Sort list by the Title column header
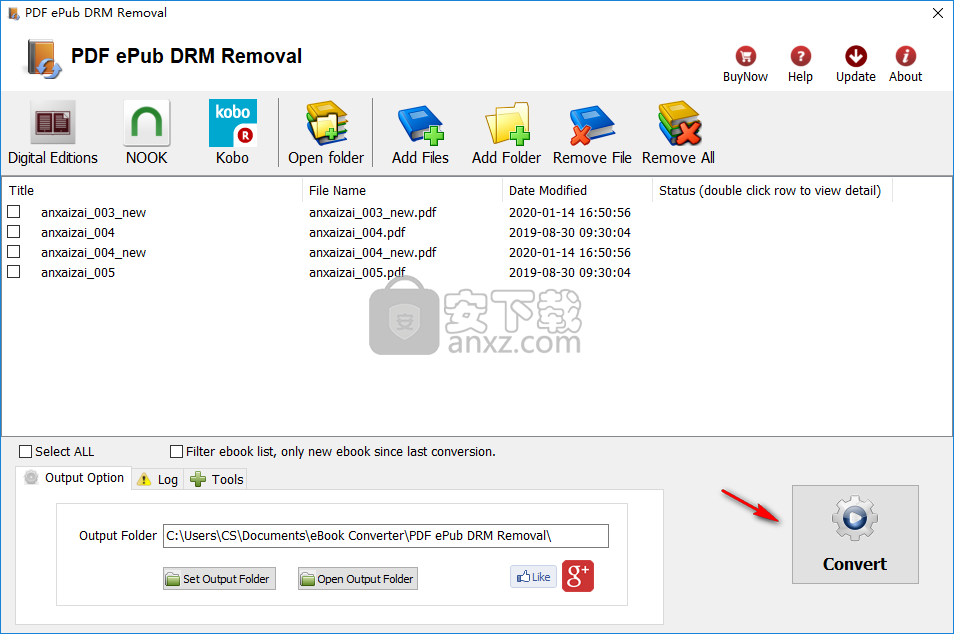The height and width of the screenshot is (634, 954). (152, 190)
